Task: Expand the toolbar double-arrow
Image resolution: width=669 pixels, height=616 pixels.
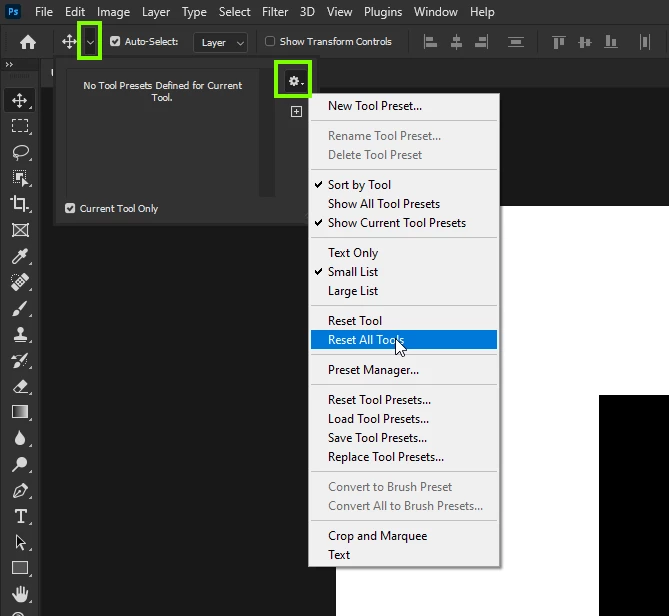Action: (9, 64)
